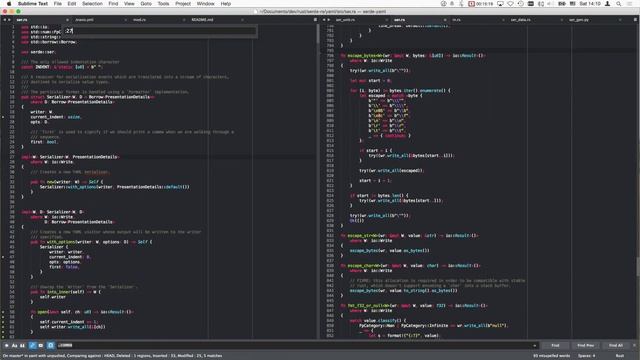Screen dimensions: 640x360
Task: Close the ser.rs tab in left pane
Action: point(67,20)
